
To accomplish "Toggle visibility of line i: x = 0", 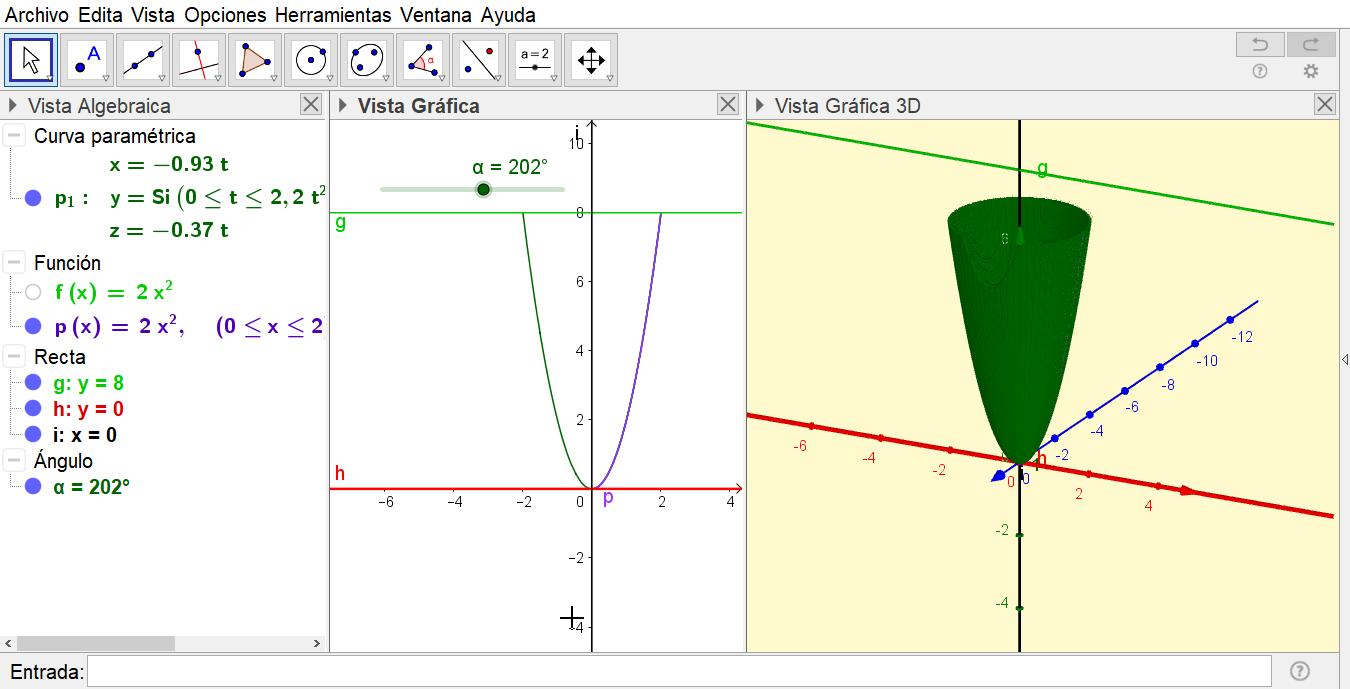I will click(x=33, y=435).
